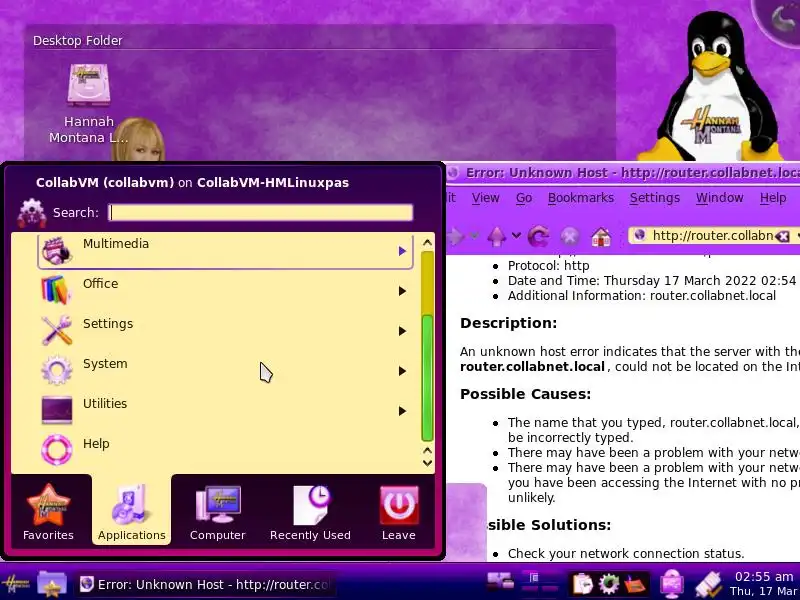Click the Settings wrench and screwdriver icon
Viewport: 800px width, 600px height.
(56, 330)
